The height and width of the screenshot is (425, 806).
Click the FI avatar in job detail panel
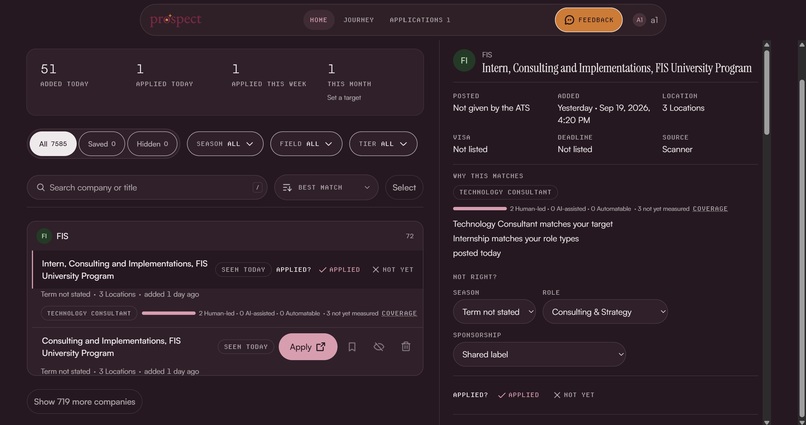click(x=464, y=61)
